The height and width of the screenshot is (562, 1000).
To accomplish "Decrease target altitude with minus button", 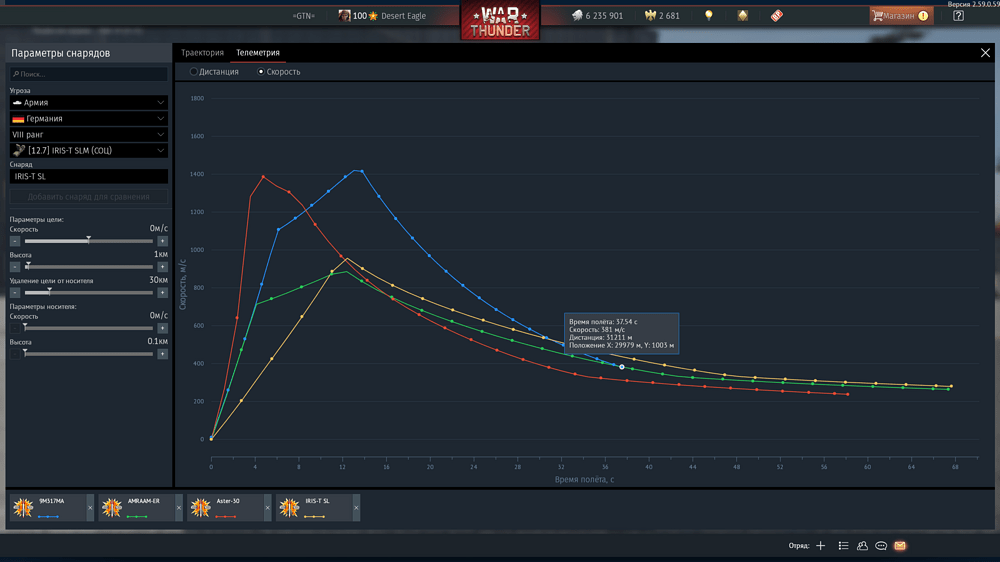I will click(x=15, y=267).
